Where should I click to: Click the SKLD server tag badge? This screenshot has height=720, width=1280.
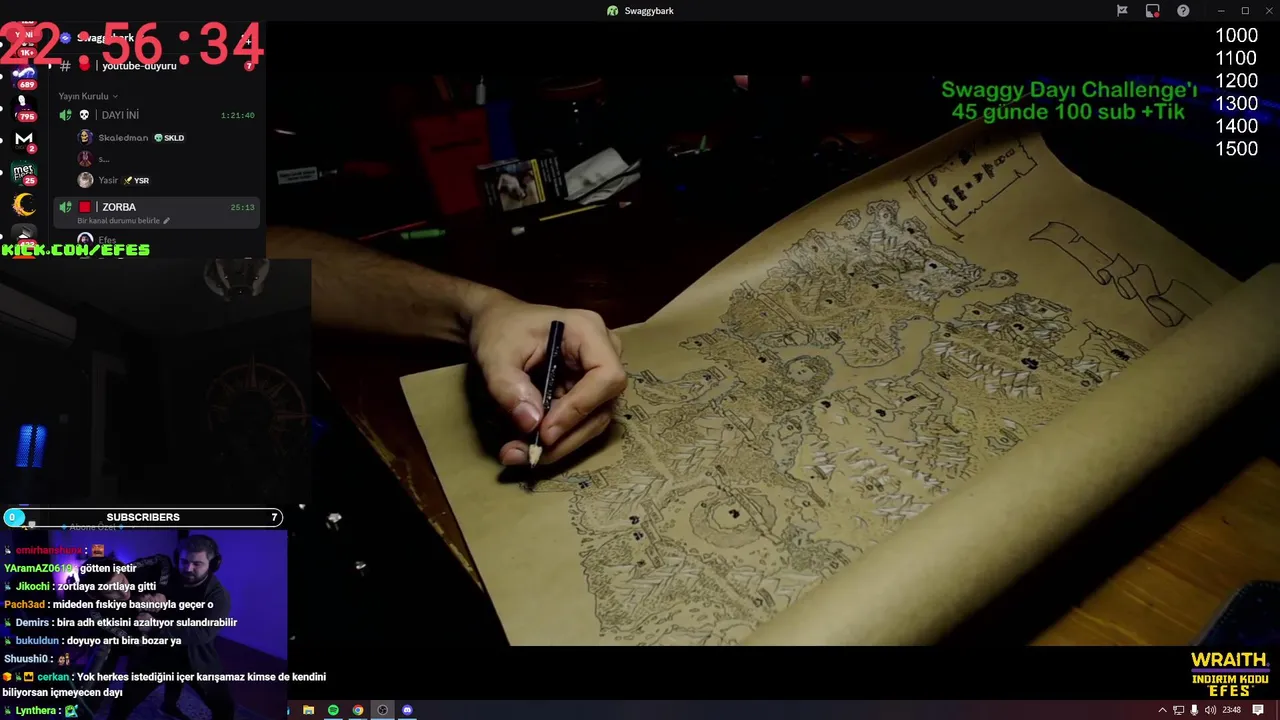169,138
